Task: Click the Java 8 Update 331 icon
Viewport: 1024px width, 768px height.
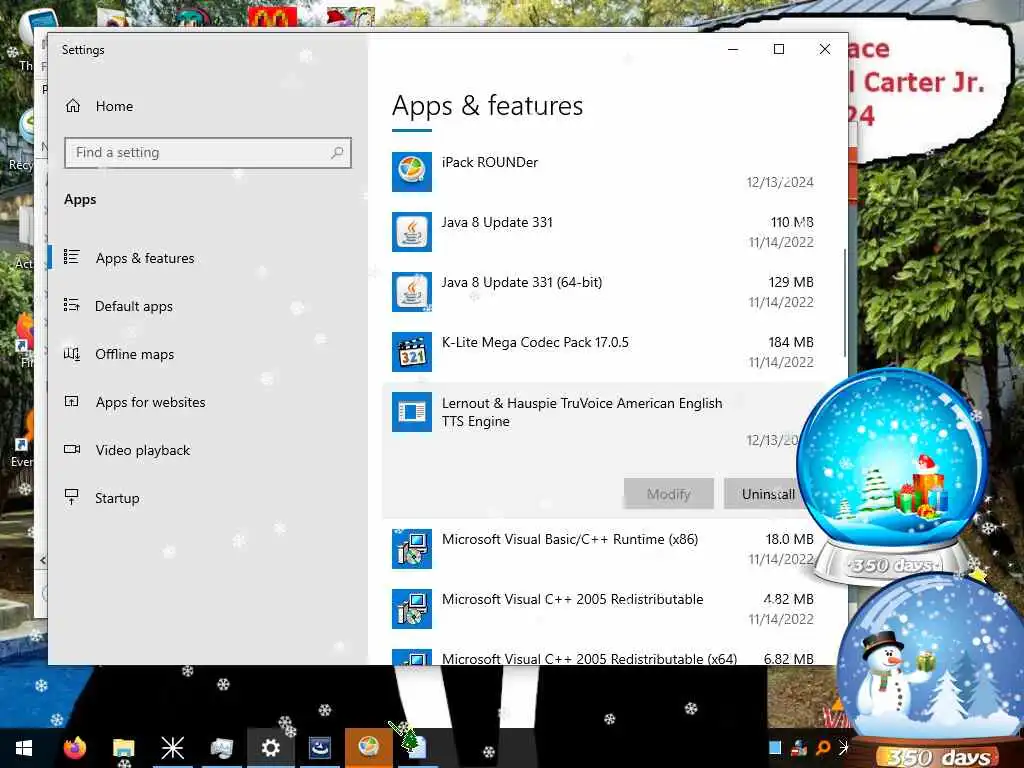Action: coord(411,232)
